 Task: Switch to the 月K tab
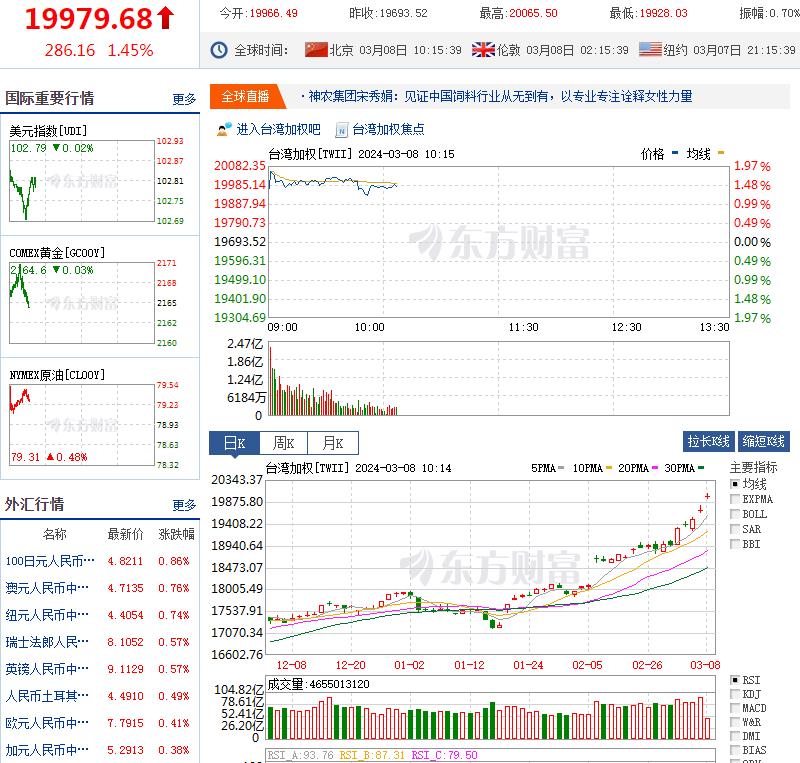pos(333,443)
